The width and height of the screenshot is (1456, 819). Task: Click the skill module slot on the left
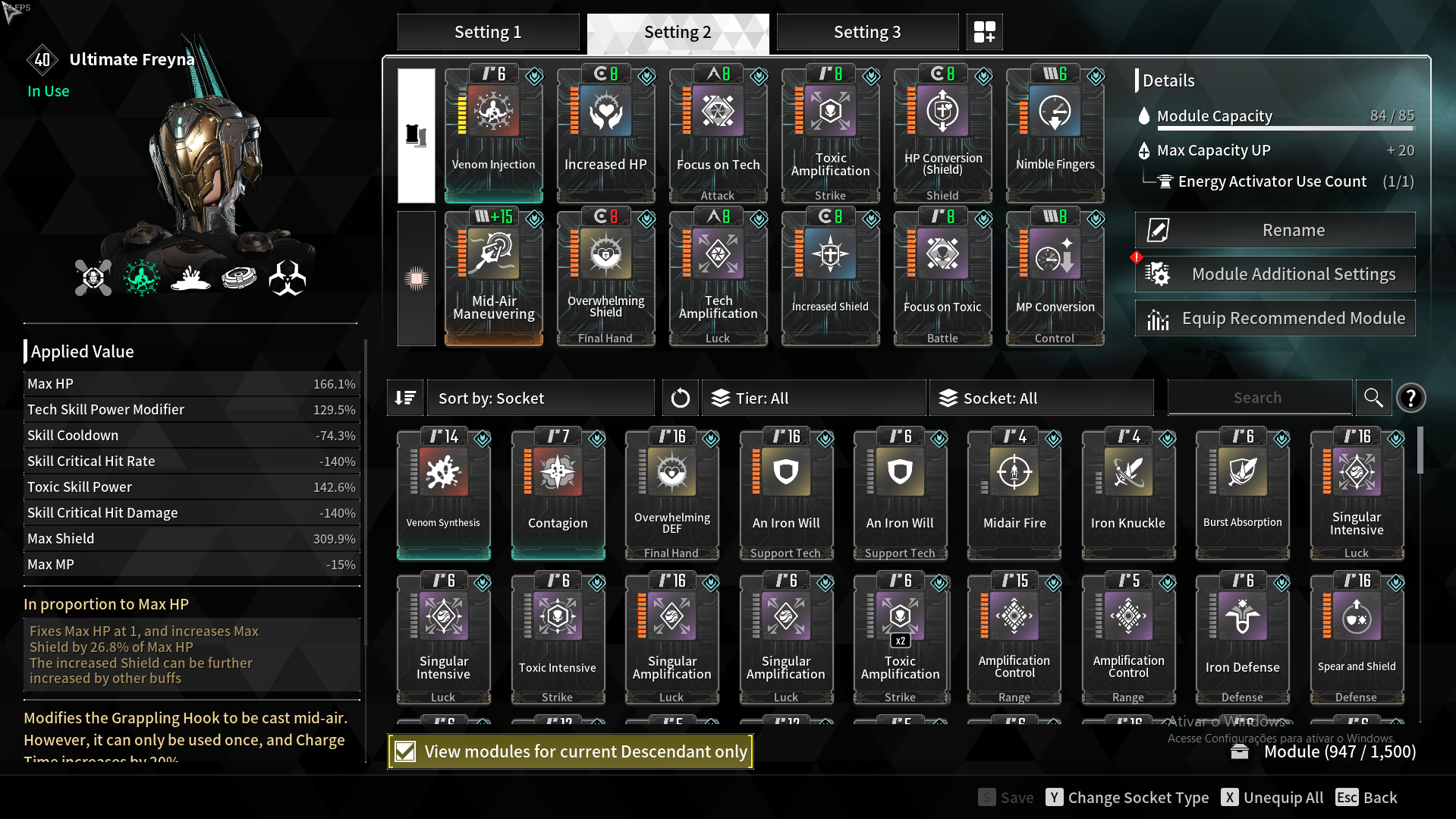(x=416, y=135)
